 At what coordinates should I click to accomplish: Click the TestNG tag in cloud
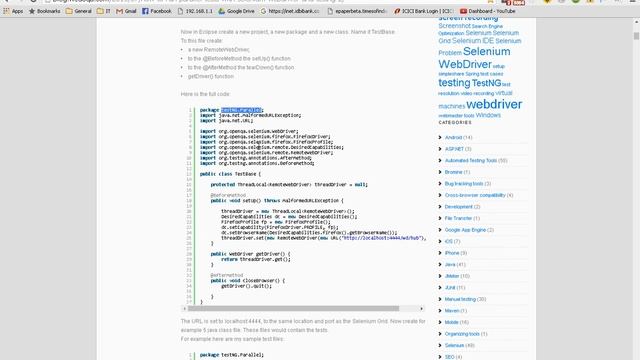point(487,83)
